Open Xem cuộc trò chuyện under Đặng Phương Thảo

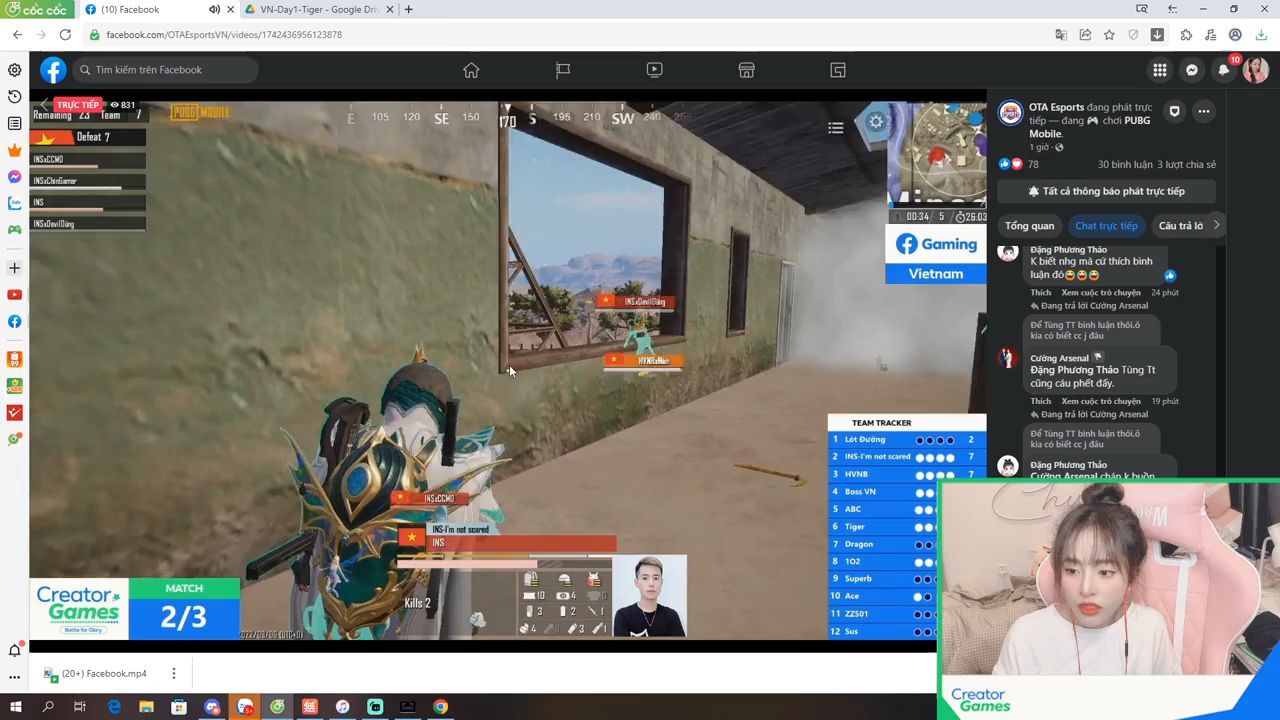tap(1100, 293)
